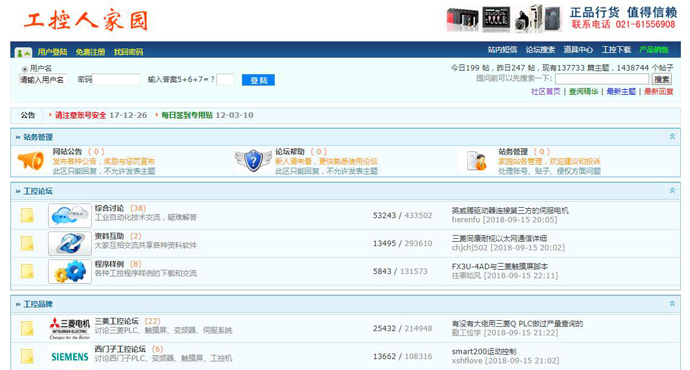This screenshot has height=370, width=690.
Task: Click yellow folder icon beside 三菱工控论坛
Action: click(27, 328)
